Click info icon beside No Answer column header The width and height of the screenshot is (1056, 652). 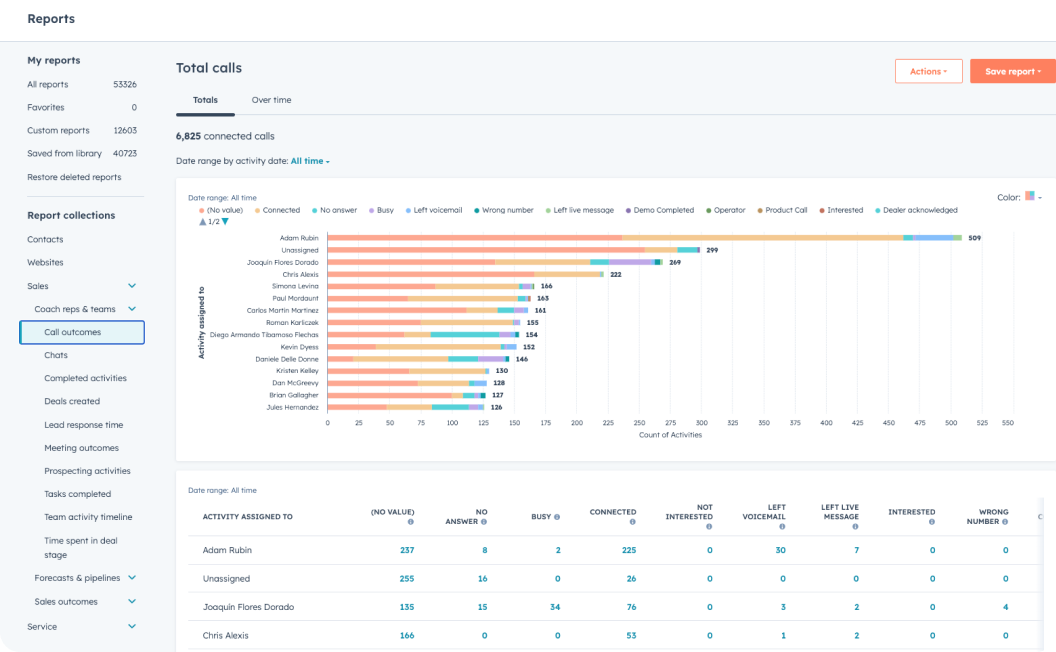[484, 522]
